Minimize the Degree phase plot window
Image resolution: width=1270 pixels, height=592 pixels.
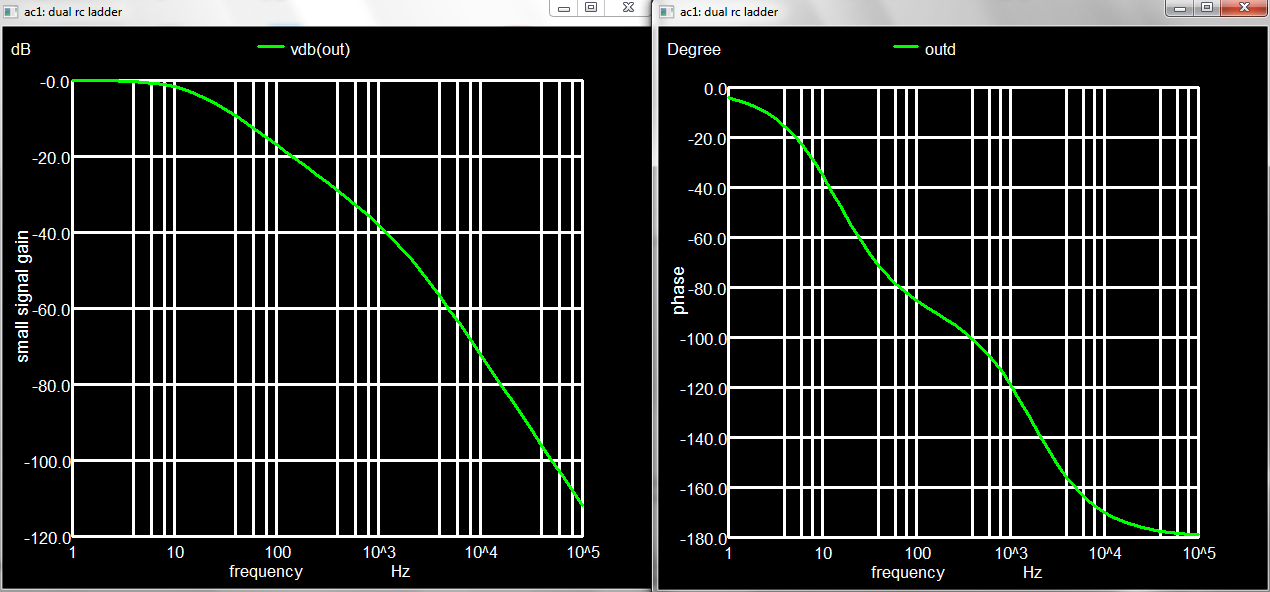tap(1181, 8)
